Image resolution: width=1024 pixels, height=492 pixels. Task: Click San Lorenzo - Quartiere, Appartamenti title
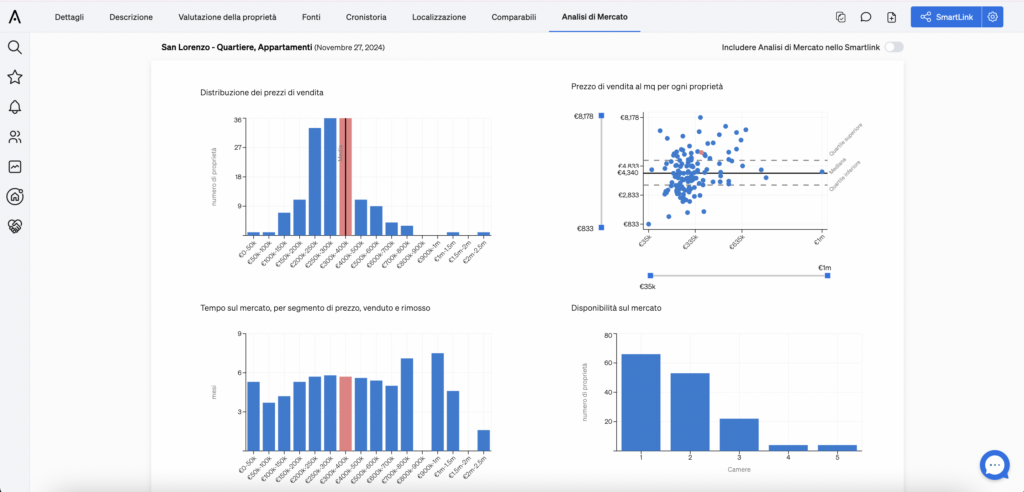236,48
